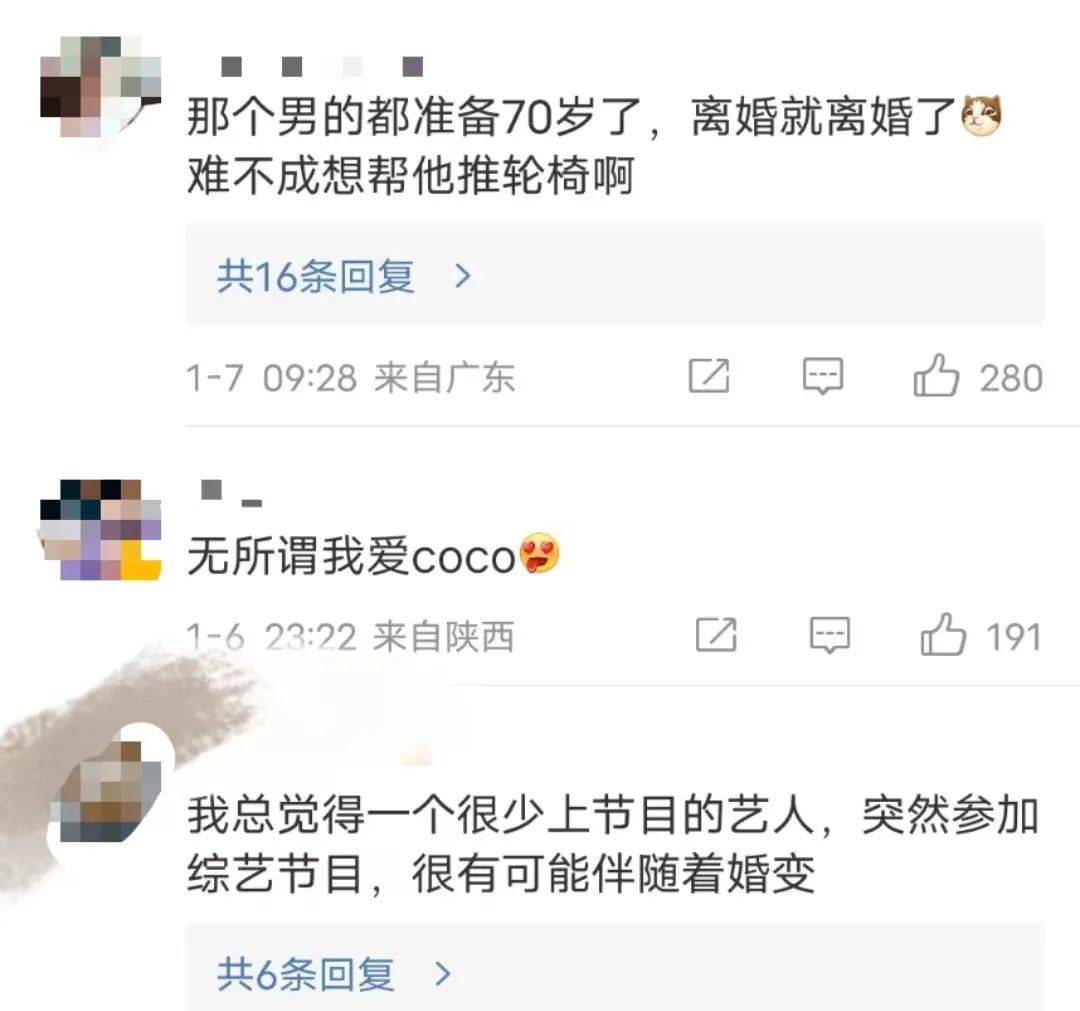The image size is (1080, 1011).
Task: Open the second commenter's username
Action: pos(231,493)
